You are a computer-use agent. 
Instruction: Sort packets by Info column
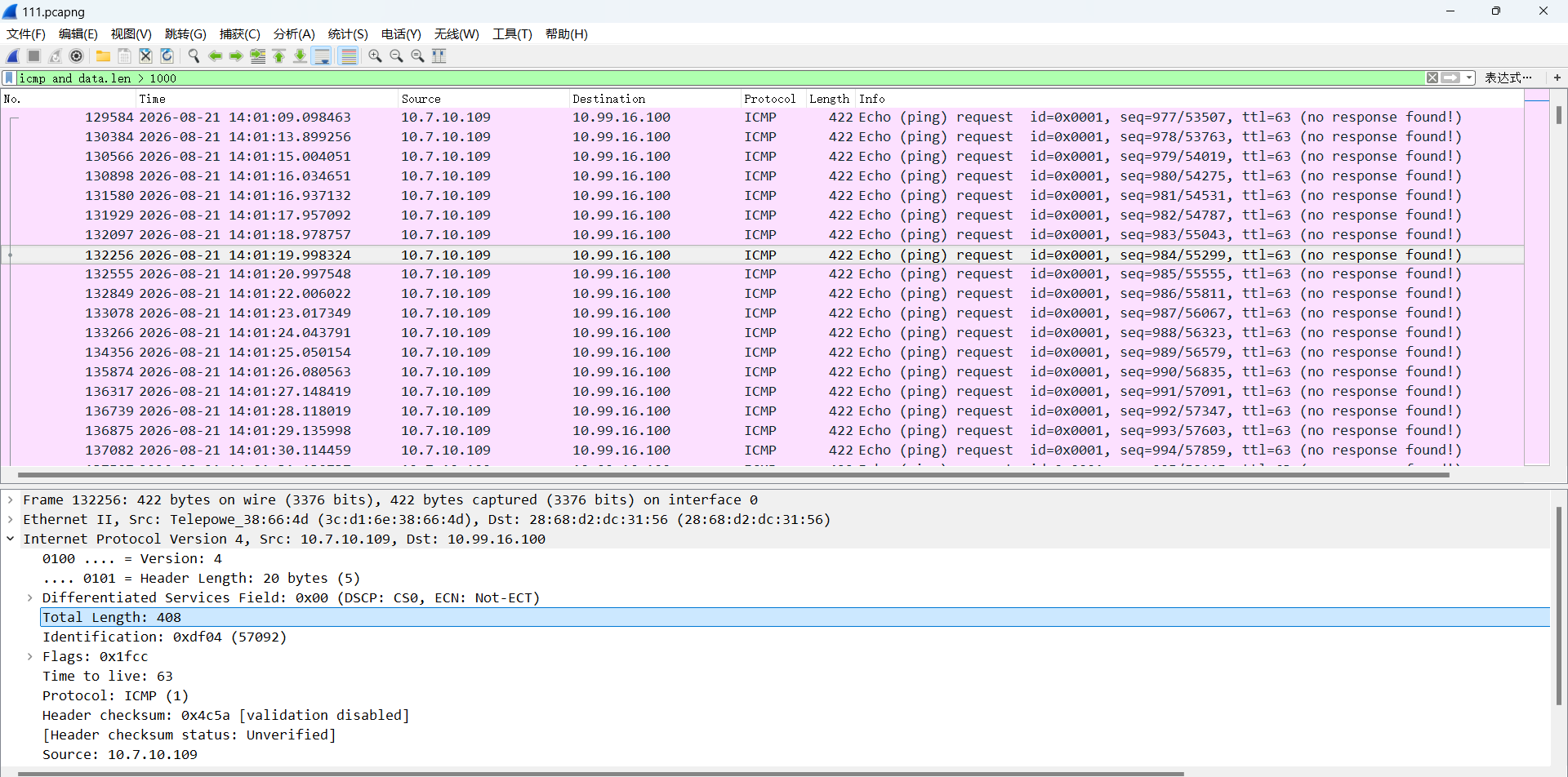[x=1189, y=99]
